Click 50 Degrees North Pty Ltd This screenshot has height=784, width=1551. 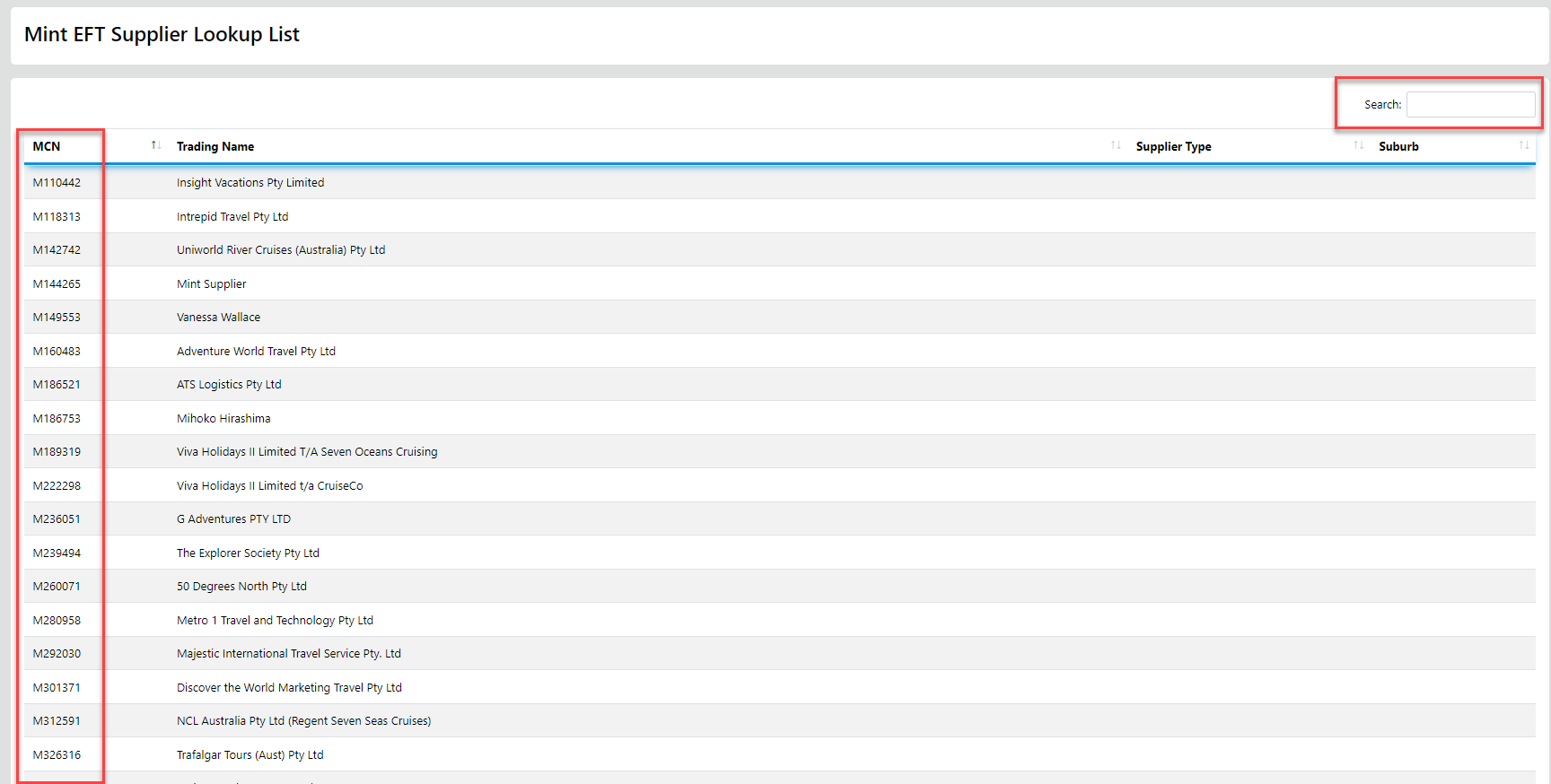241,587
